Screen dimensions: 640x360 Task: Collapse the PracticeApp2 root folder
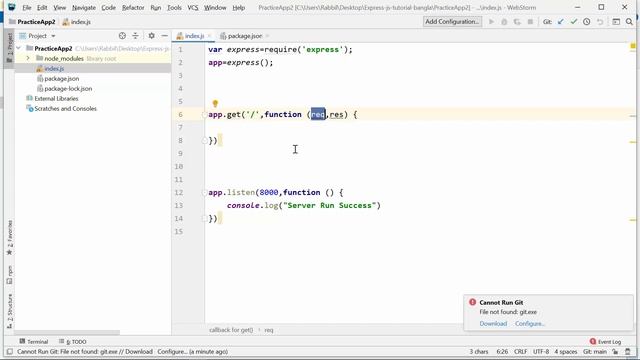point(18,48)
